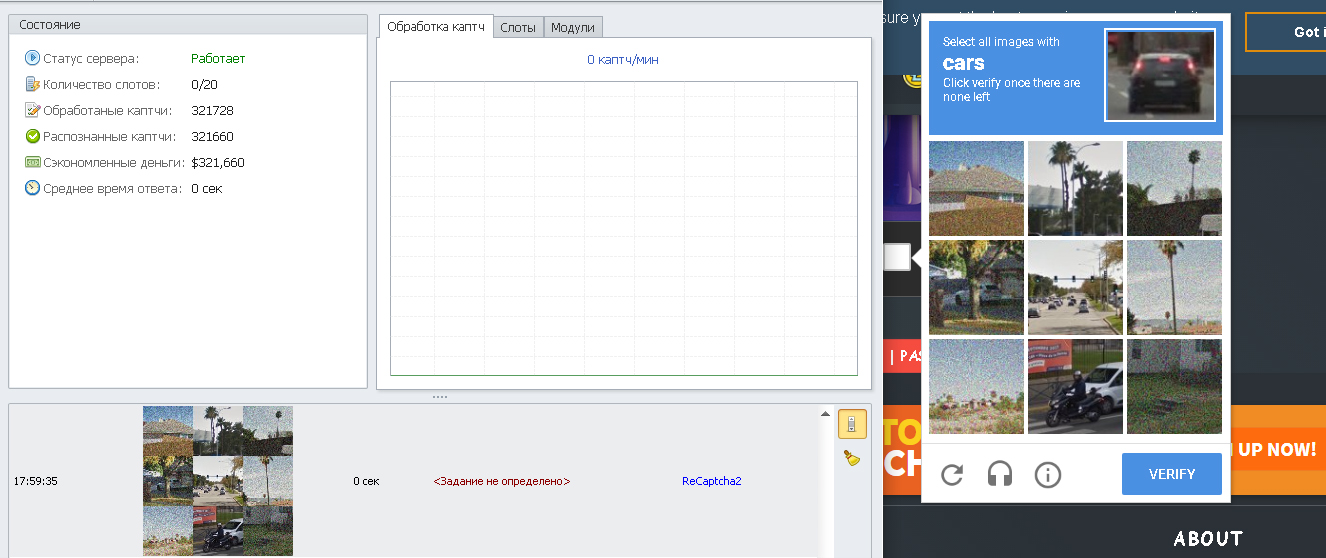1326x558 pixels.
Task: Select captcha tile with palms and streetlight
Action: (x=1075, y=188)
